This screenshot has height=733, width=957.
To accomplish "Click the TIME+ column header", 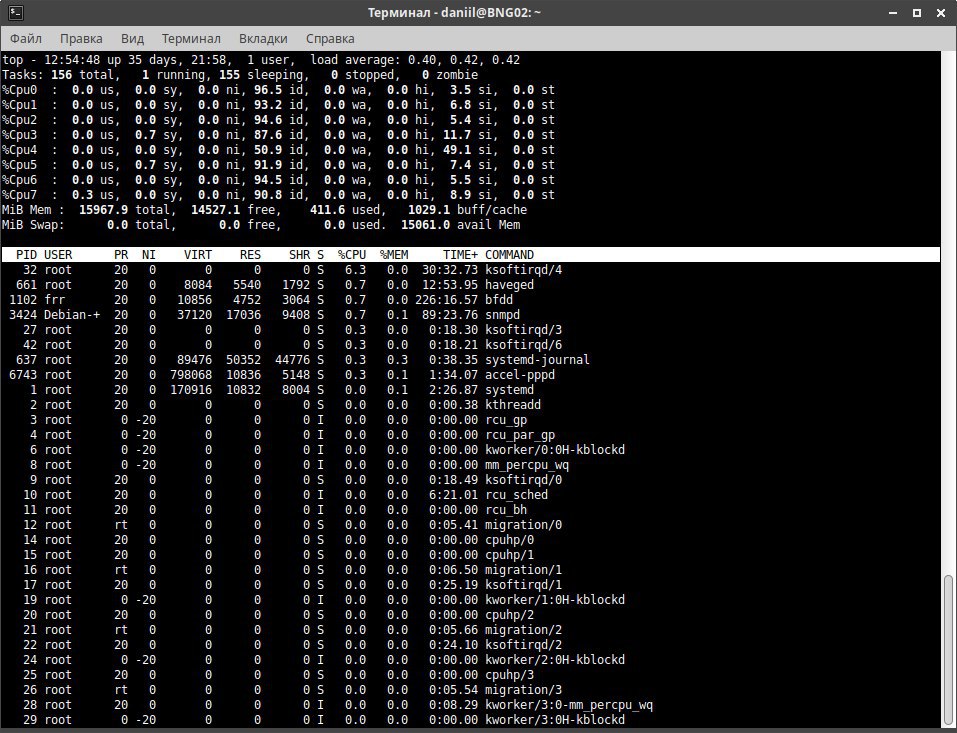I will pyautogui.click(x=460, y=255).
